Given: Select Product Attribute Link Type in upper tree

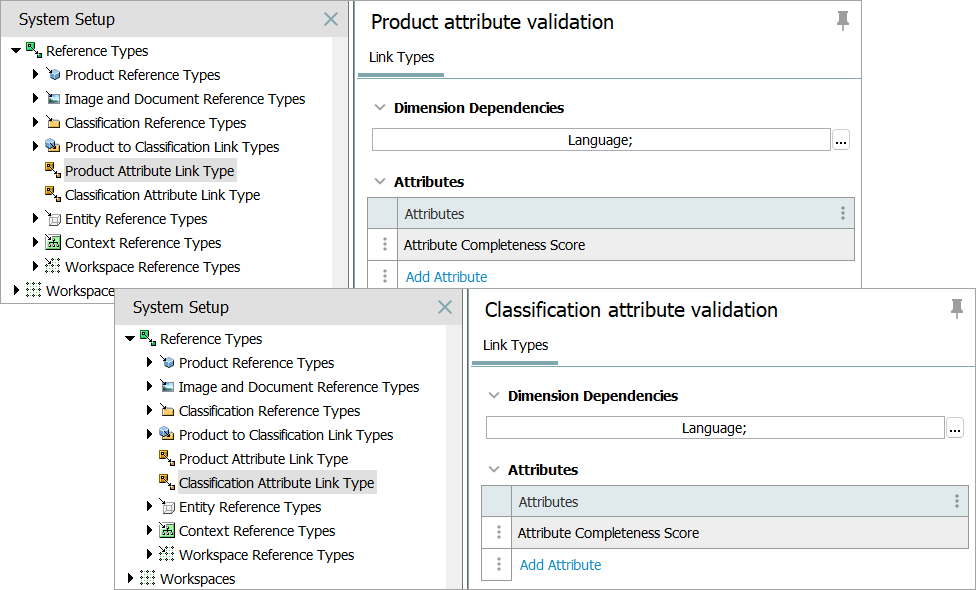Looking at the screenshot, I should [150, 171].
